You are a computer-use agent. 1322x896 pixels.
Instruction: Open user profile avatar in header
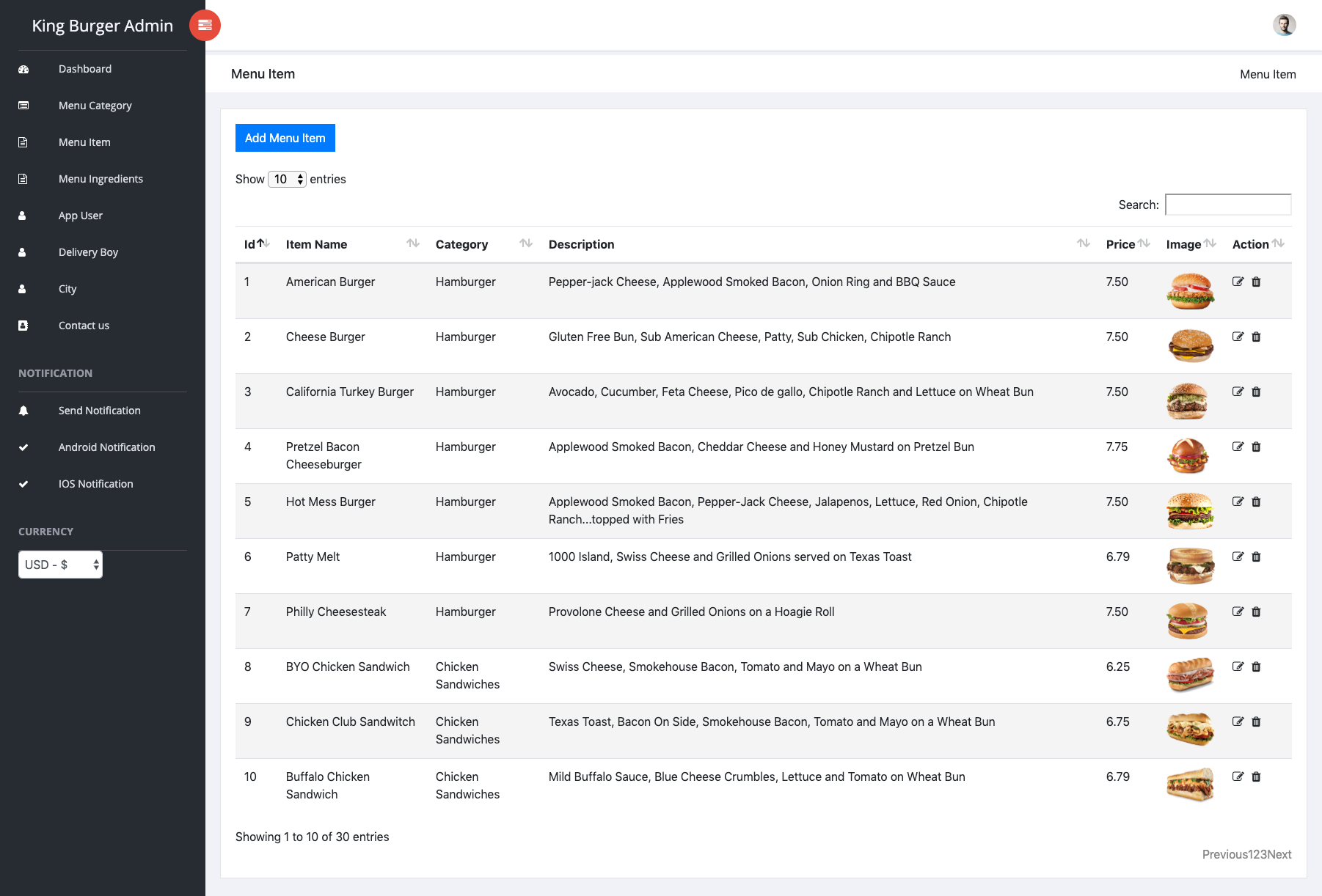click(1284, 25)
